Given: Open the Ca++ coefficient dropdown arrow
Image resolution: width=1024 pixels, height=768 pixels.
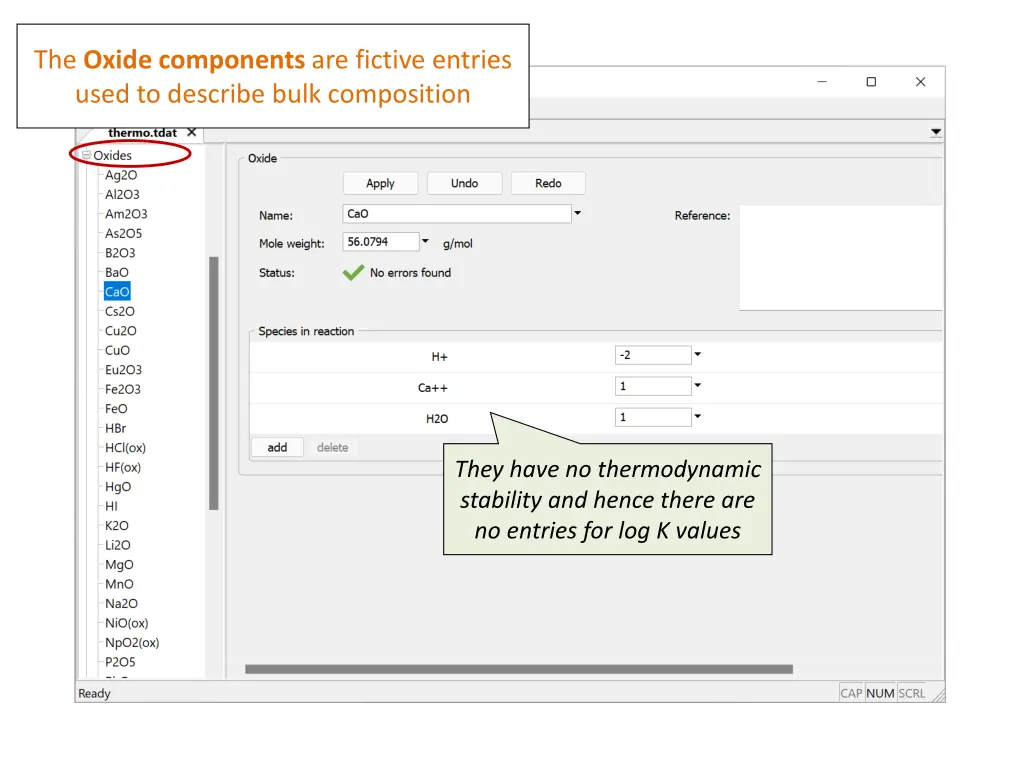Looking at the screenshot, I should coord(697,385).
